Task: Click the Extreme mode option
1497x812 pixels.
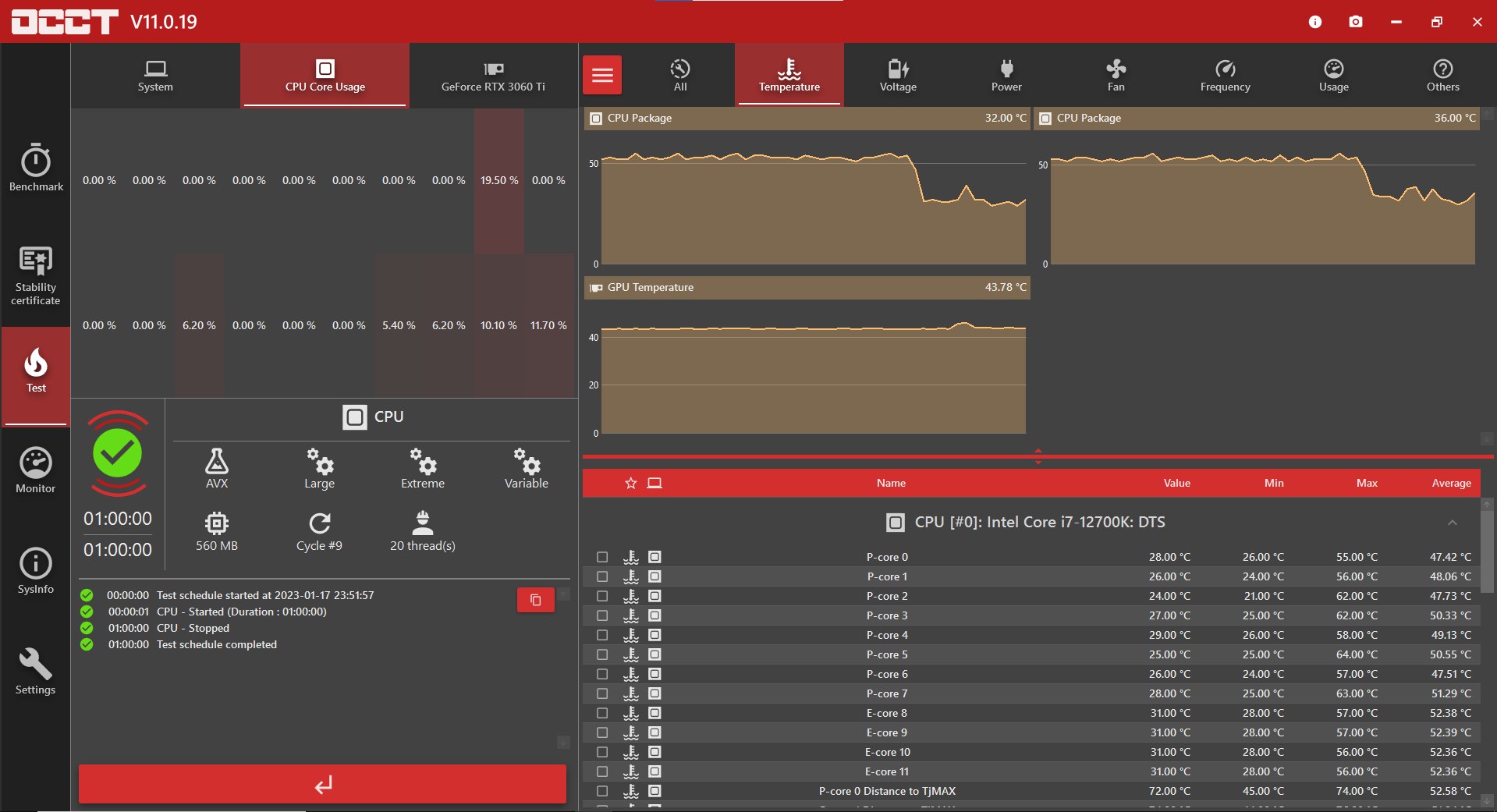Action: coord(423,468)
